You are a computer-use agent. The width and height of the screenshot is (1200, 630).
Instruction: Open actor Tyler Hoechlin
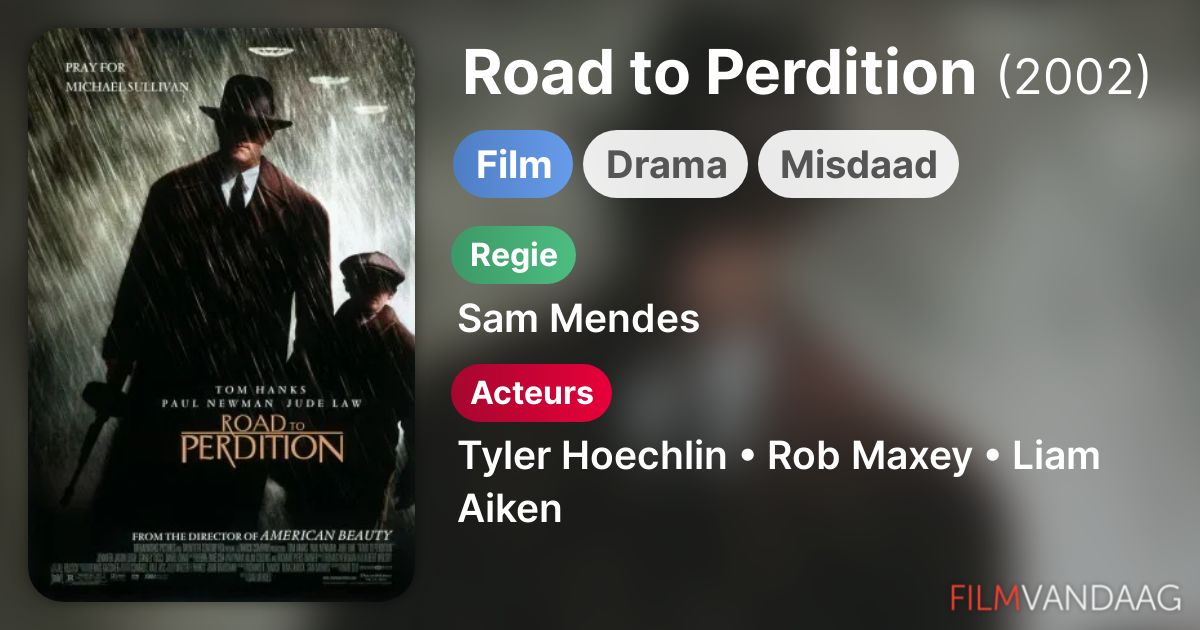click(592, 457)
